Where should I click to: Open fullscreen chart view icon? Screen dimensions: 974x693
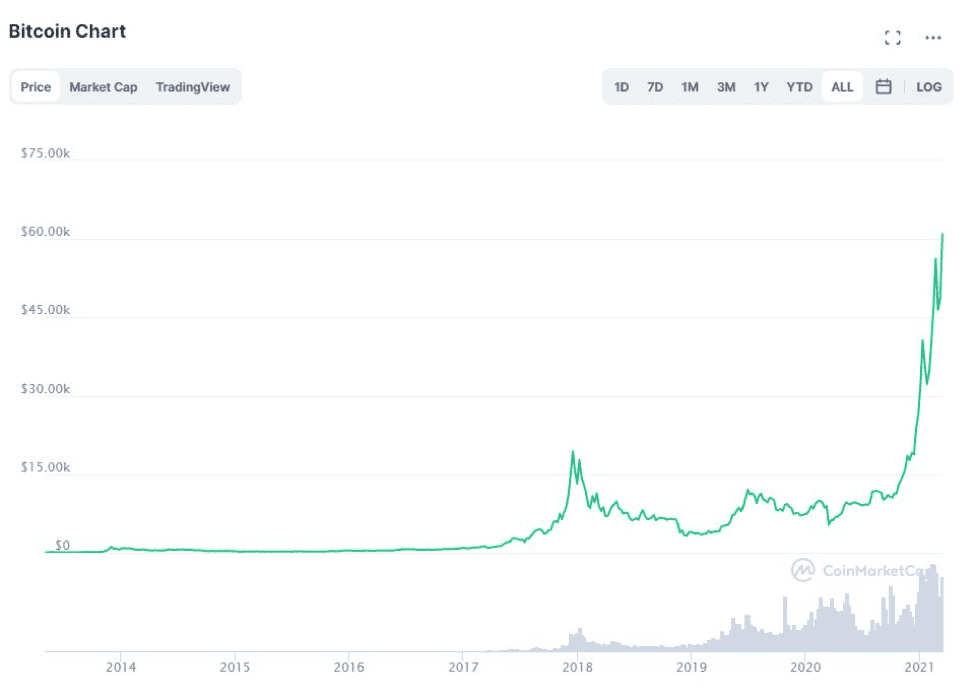(x=893, y=38)
